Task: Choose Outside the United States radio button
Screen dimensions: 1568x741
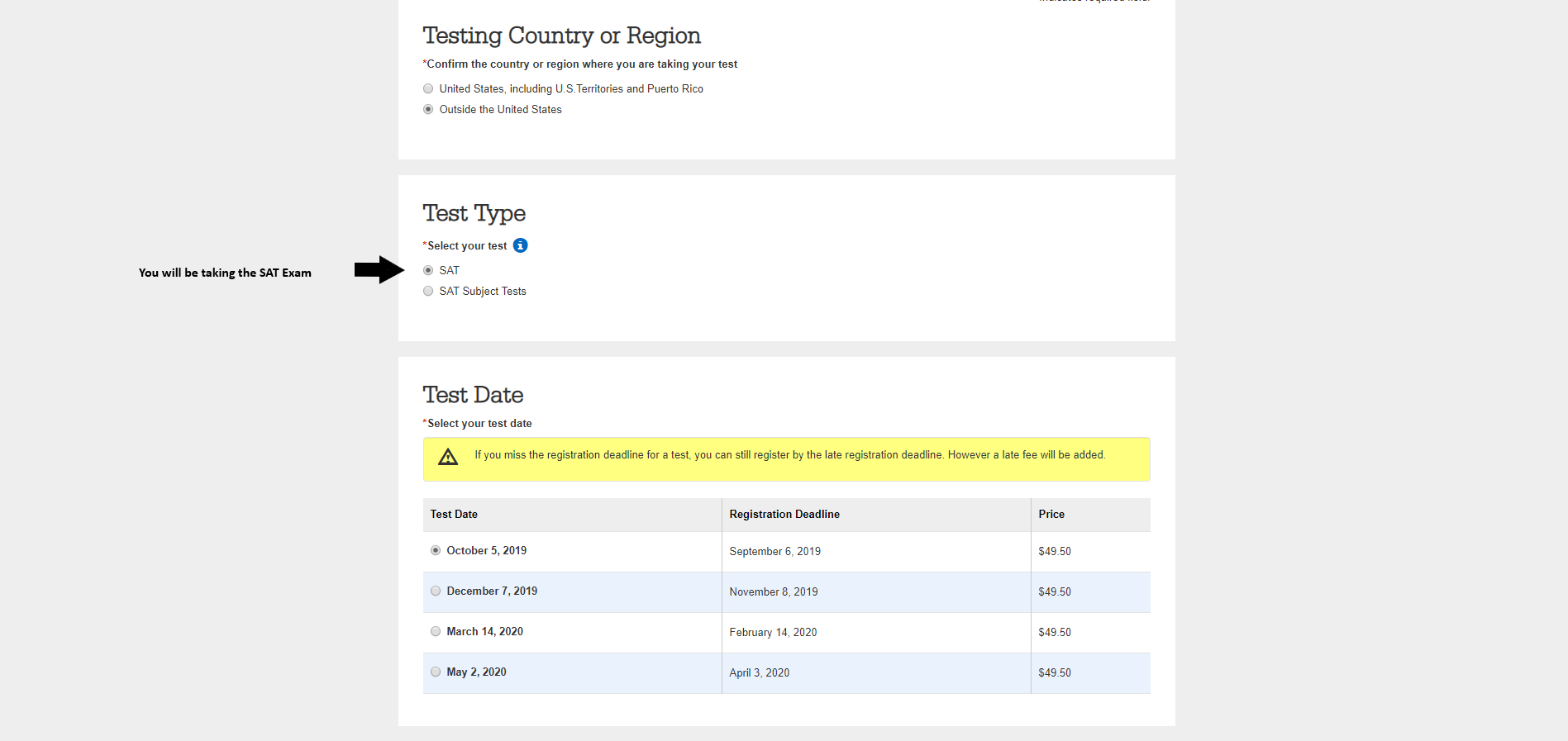Action: click(x=428, y=109)
